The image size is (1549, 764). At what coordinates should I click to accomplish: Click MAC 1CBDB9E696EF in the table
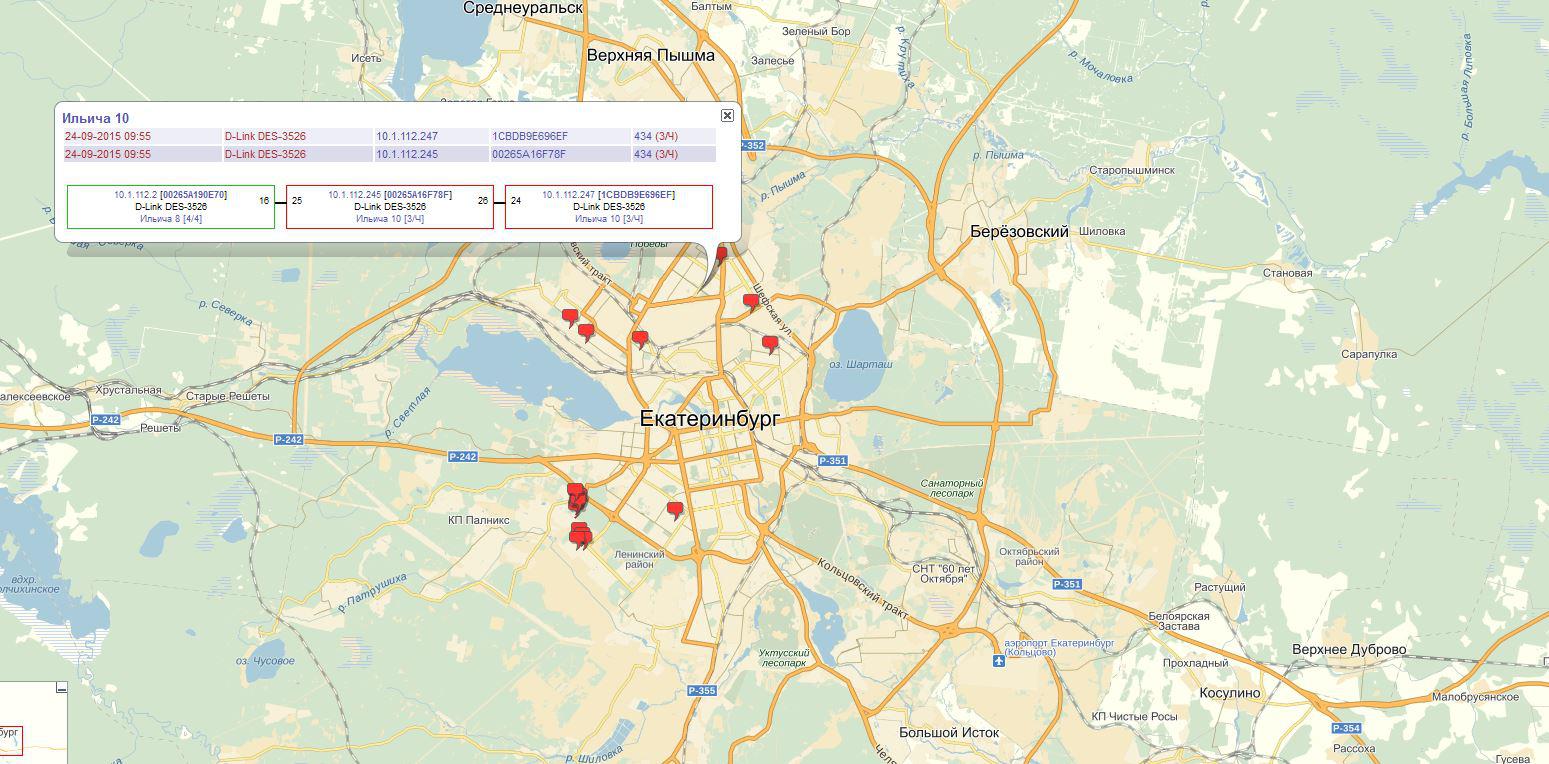click(x=530, y=136)
